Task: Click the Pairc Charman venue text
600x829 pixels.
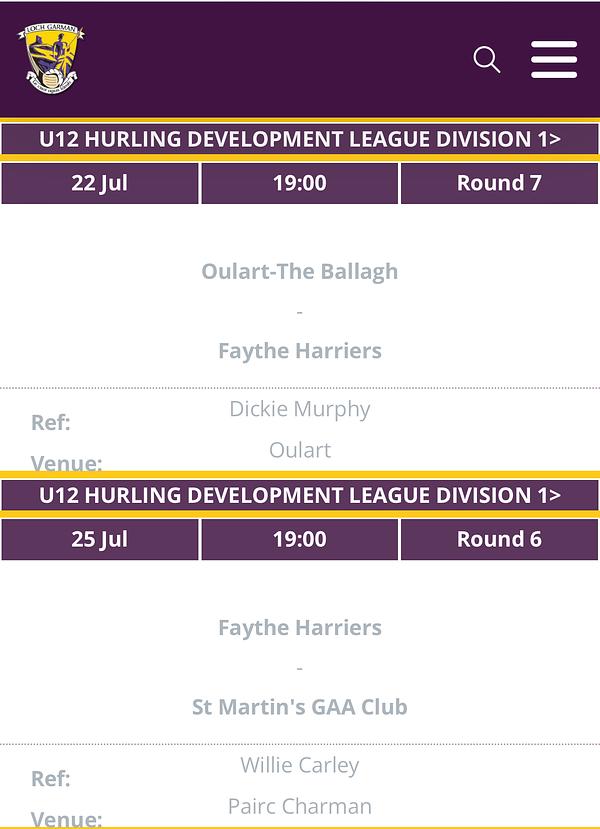Action: [300, 807]
